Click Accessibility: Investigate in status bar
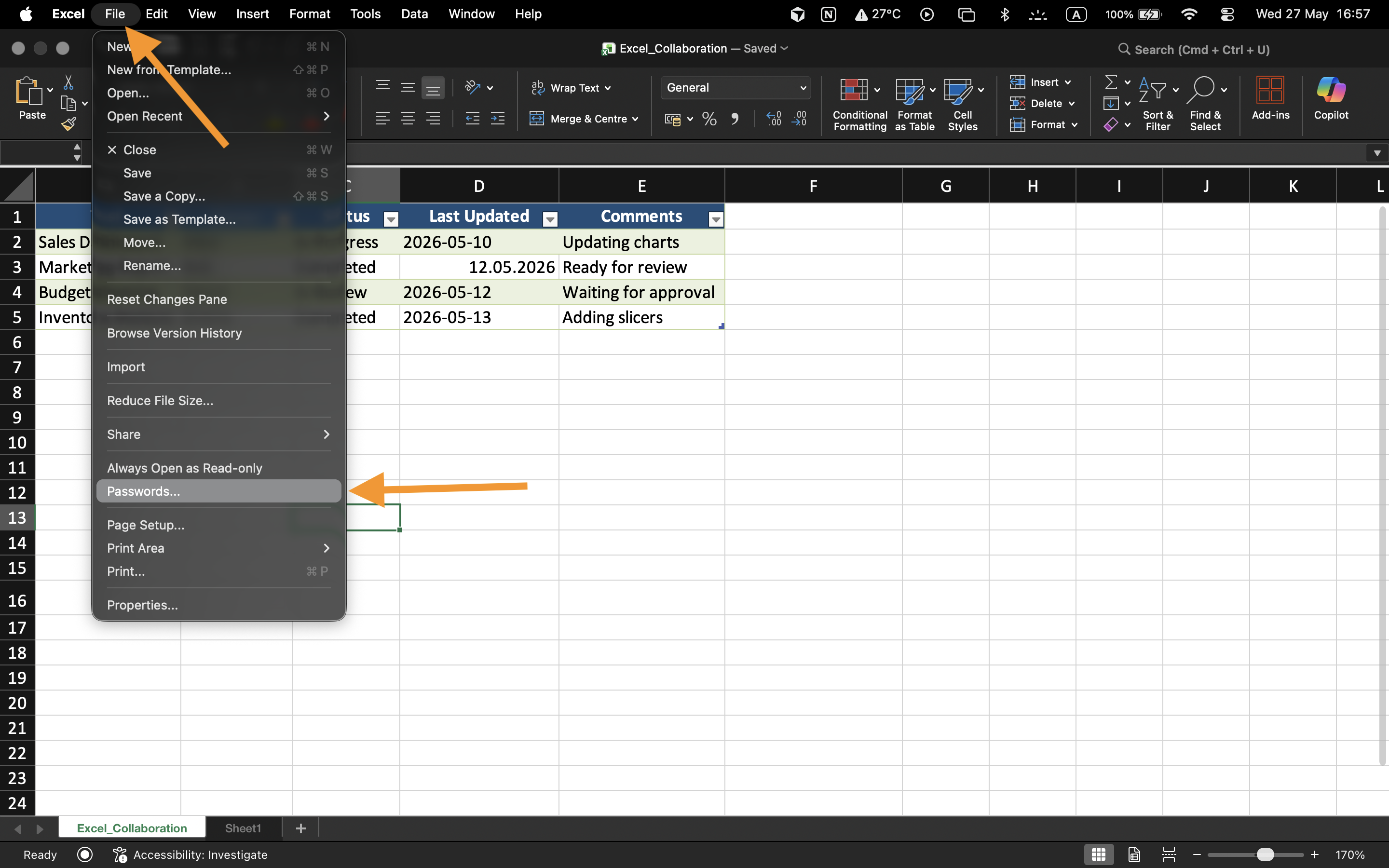 point(191,855)
